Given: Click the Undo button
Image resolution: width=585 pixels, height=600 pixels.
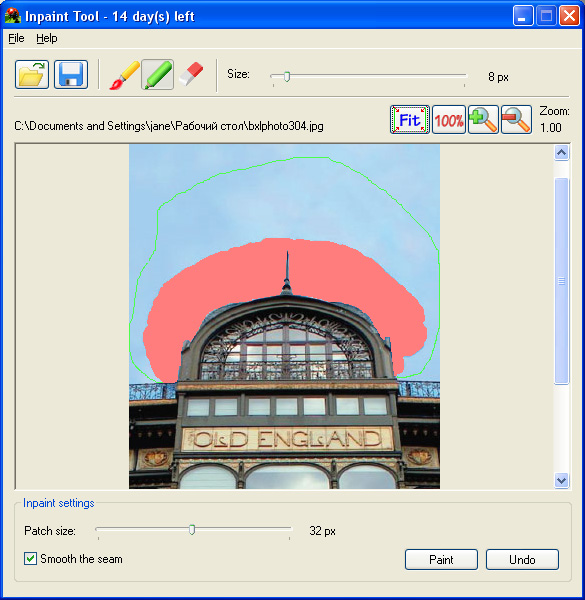Looking at the screenshot, I should pyautogui.click(x=522, y=559).
